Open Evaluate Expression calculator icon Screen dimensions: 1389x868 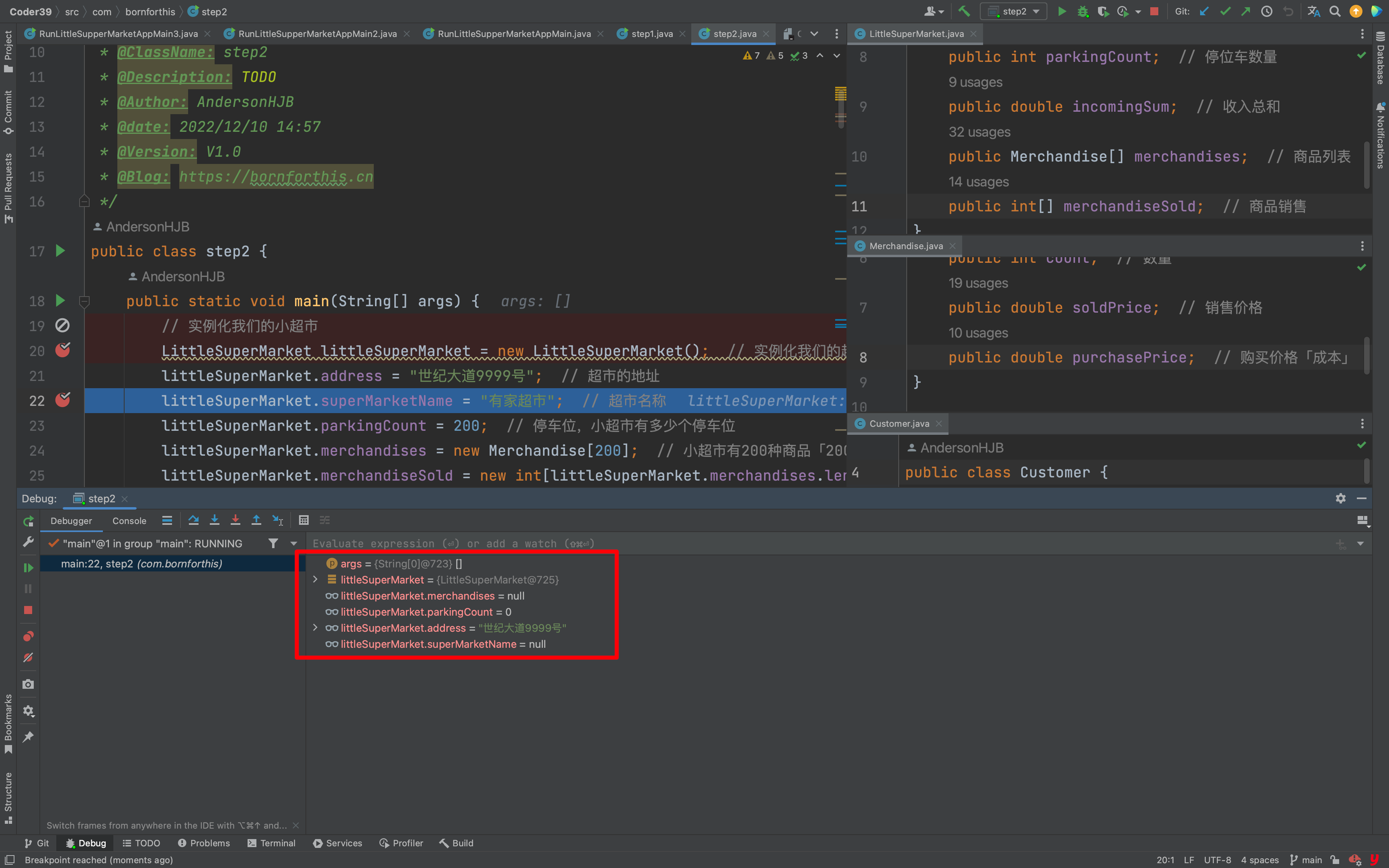(x=303, y=520)
